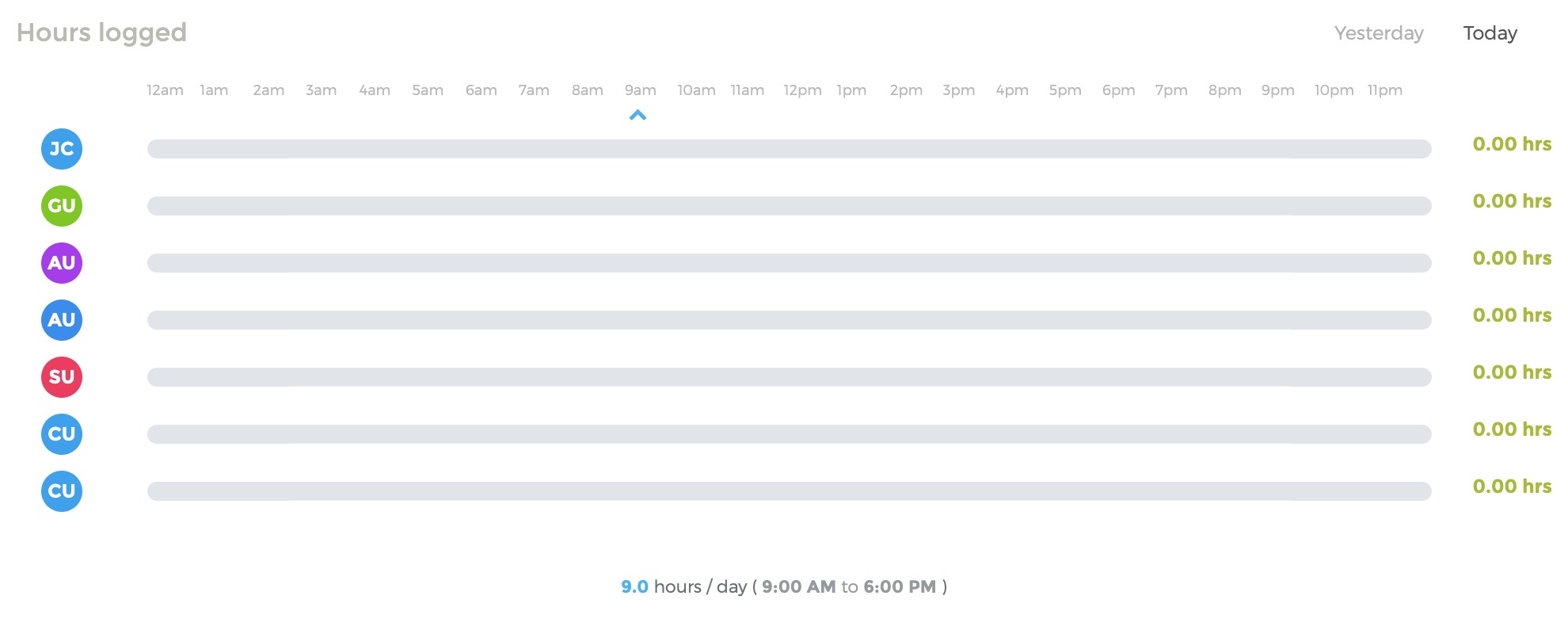
Task: Click the 0.00 hrs total for JC
Action: click(1511, 144)
